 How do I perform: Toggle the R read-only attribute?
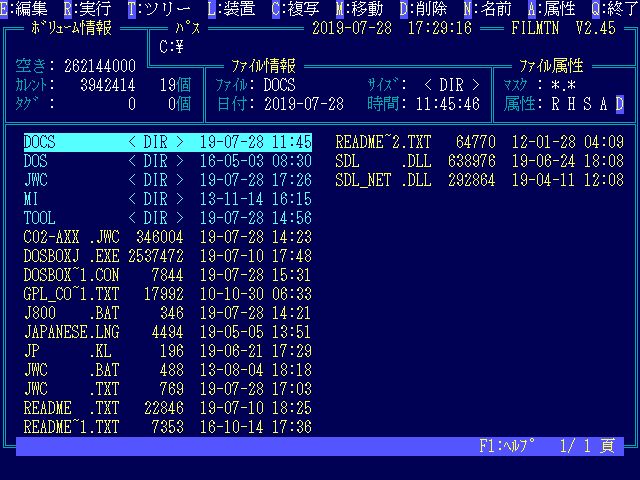point(556,103)
